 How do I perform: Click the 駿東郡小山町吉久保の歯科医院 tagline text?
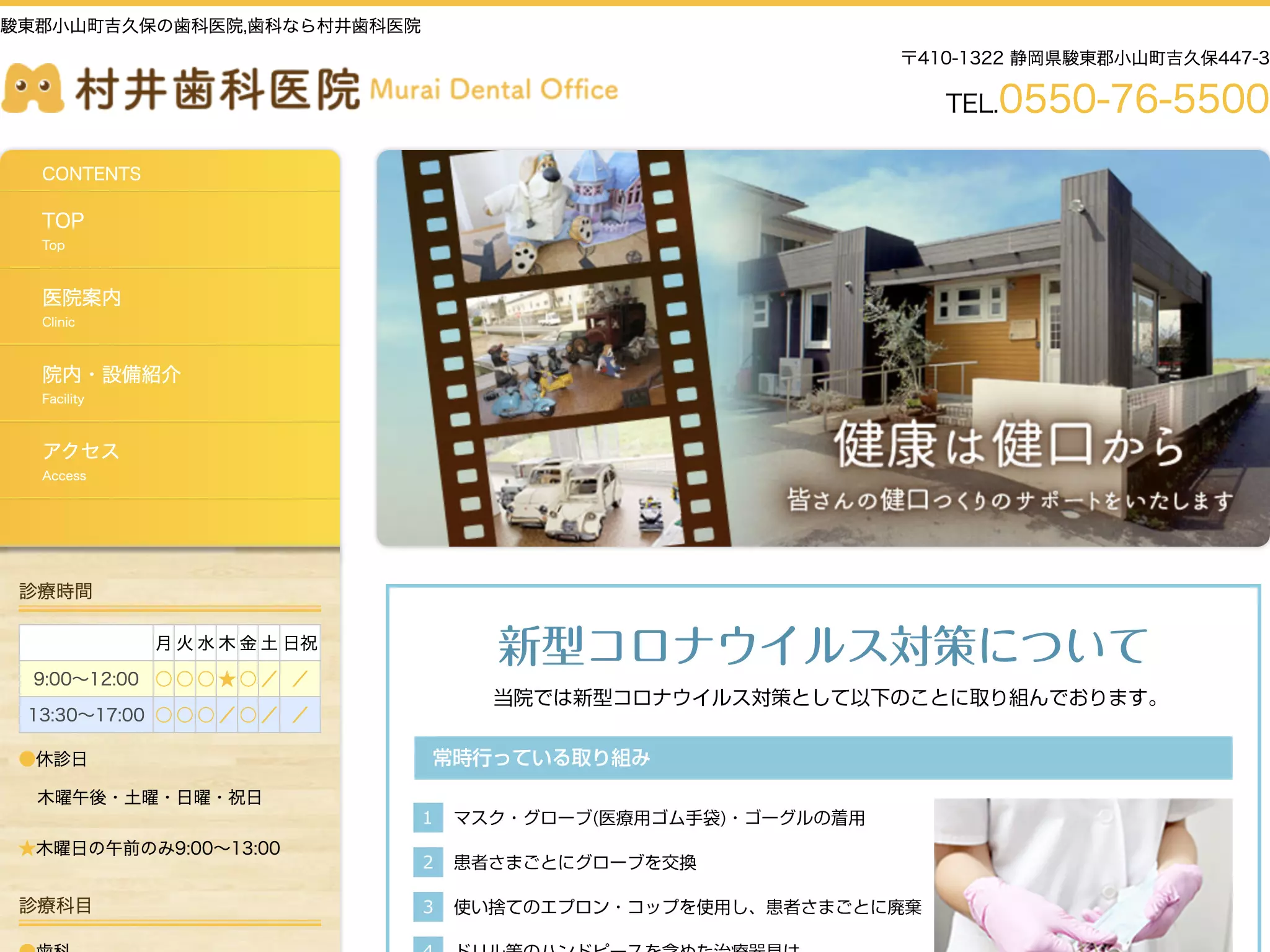click(x=211, y=26)
